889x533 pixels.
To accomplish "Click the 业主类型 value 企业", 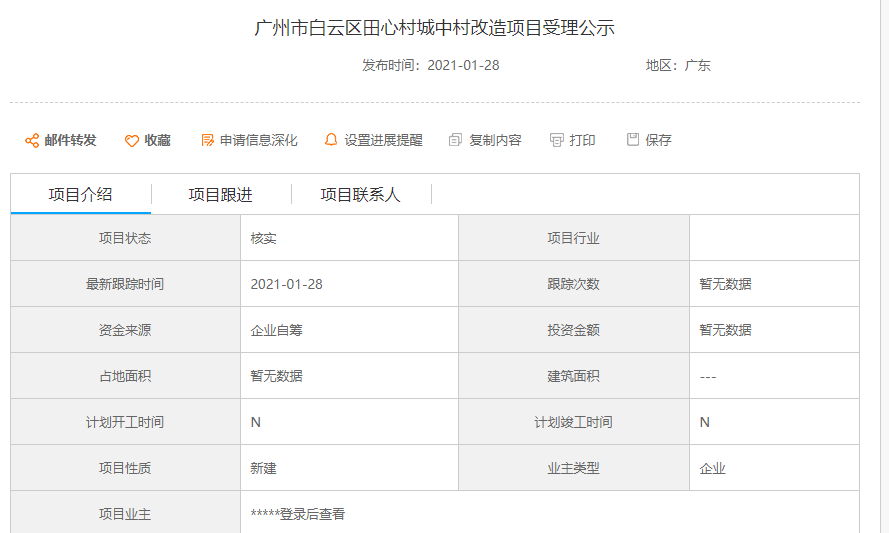I will (x=712, y=468).
